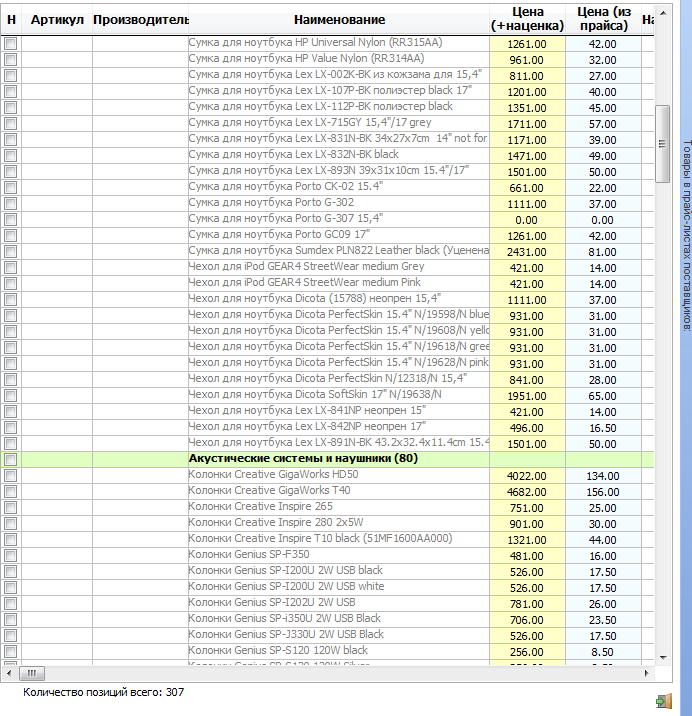The height and width of the screenshot is (716, 692).
Task: Sort by Цена (+наценка) column header
Action: [528, 20]
